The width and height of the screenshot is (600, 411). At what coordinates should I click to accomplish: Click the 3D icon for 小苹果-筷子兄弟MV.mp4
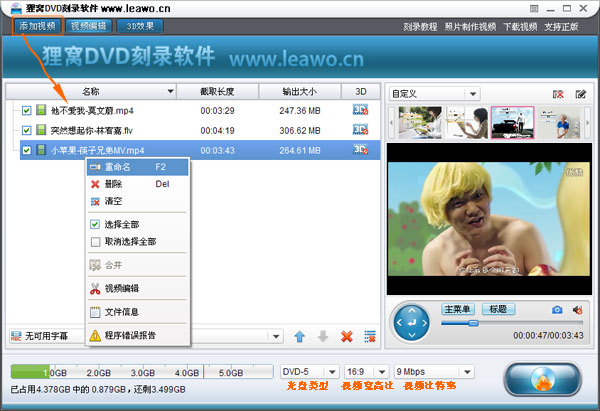tap(360, 150)
